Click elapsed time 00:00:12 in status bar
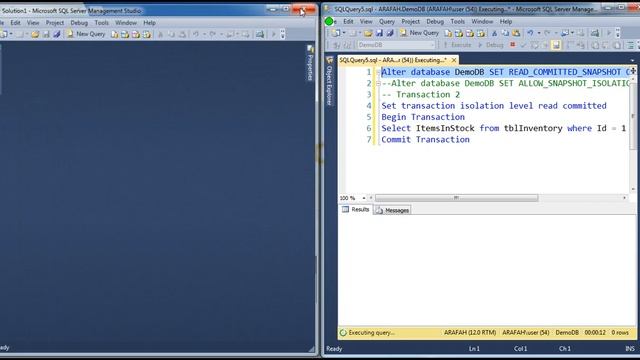Image resolution: width=640 pixels, height=360 pixels. [595, 333]
